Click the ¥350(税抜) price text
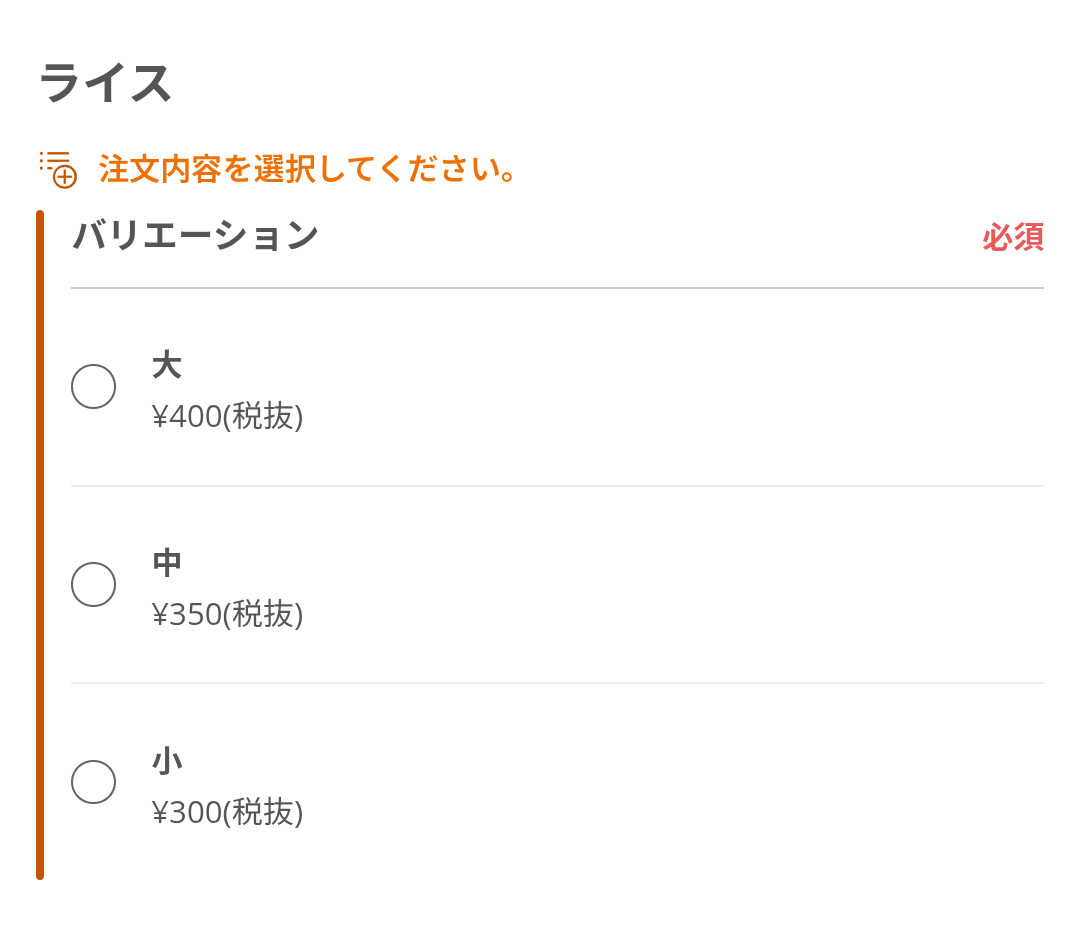This screenshot has height=942, width=1080. pyautogui.click(x=227, y=614)
